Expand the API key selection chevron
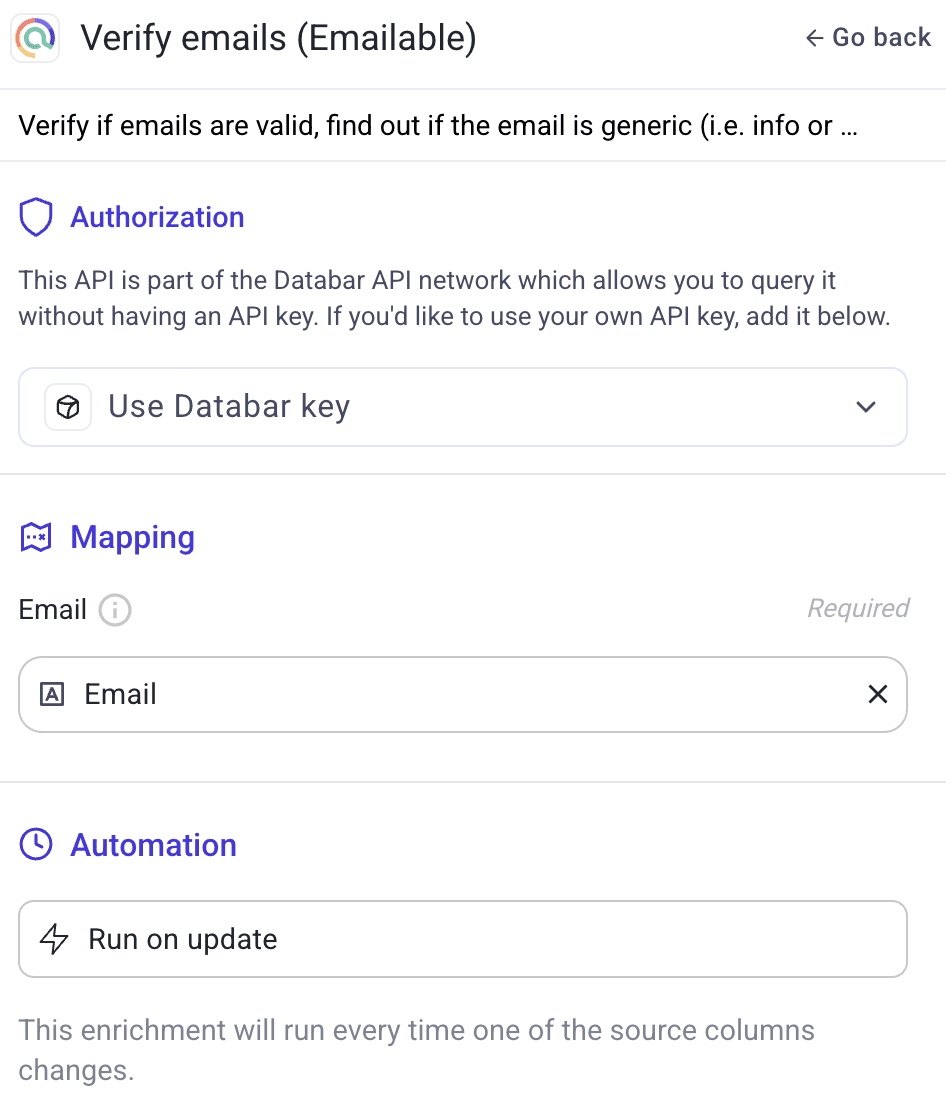 coord(866,407)
